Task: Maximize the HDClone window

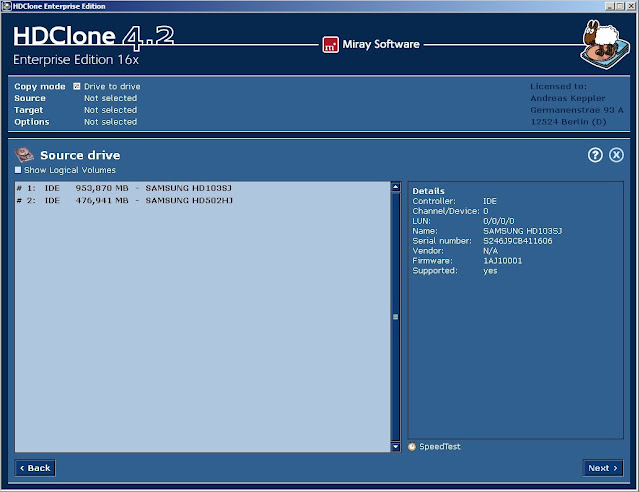Action: pos(620,6)
